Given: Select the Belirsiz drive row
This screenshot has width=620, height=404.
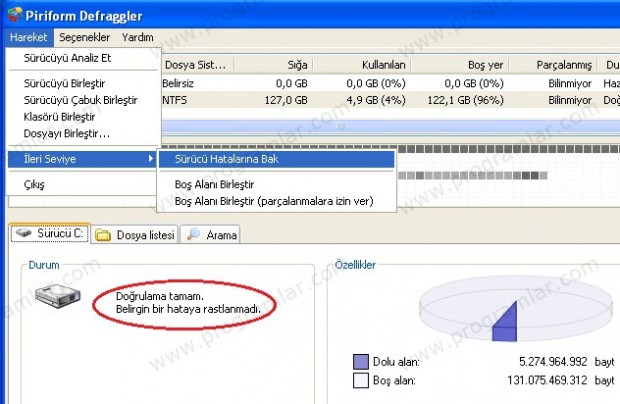Looking at the screenshot, I should click(391, 83).
